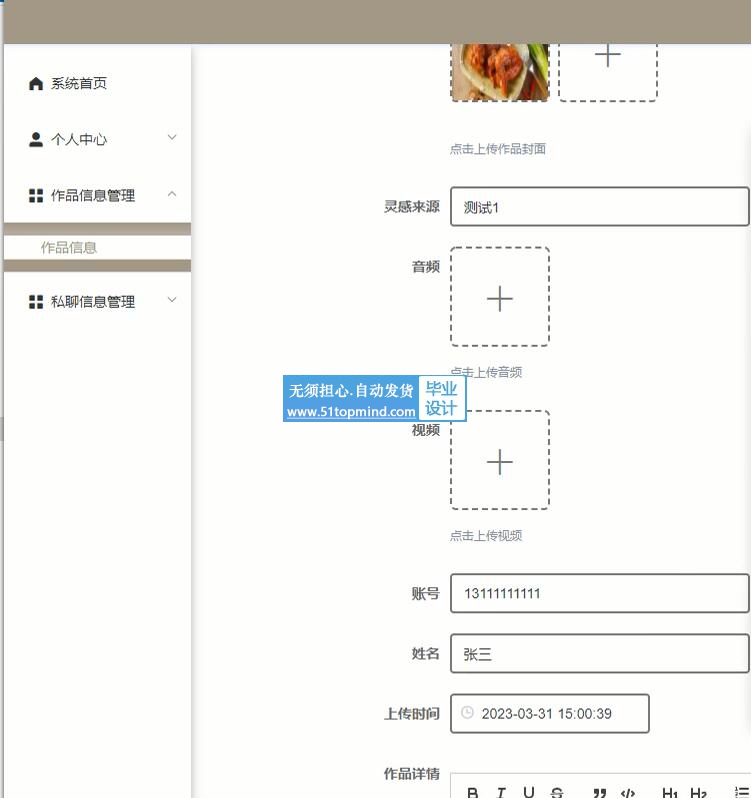This screenshot has width=751, height=798.
Task: Click the grid icon beside 作品信息管理
Action: 36,196
